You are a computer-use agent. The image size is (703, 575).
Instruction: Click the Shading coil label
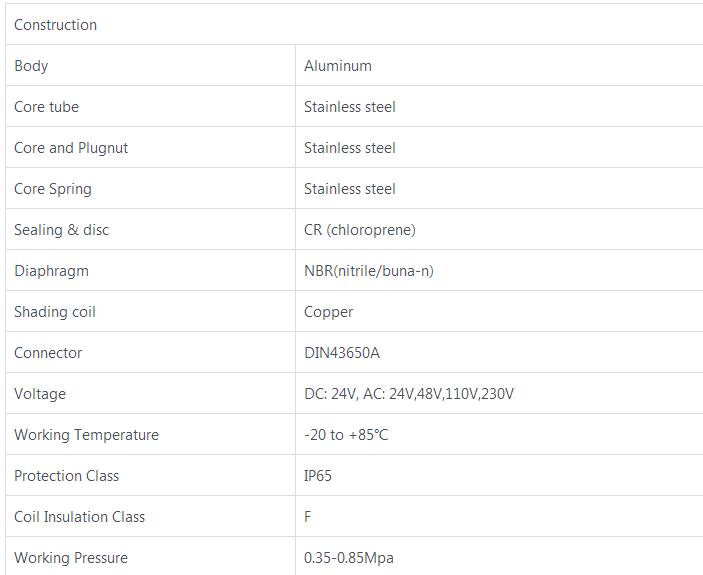[55, 312]
